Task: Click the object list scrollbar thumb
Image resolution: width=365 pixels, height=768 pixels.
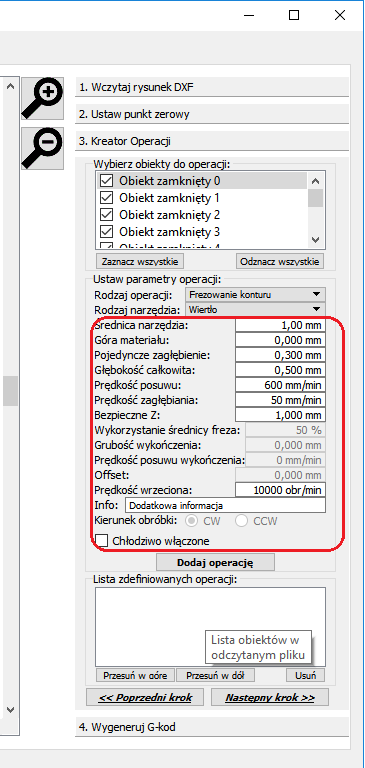Action: point(316,198)
